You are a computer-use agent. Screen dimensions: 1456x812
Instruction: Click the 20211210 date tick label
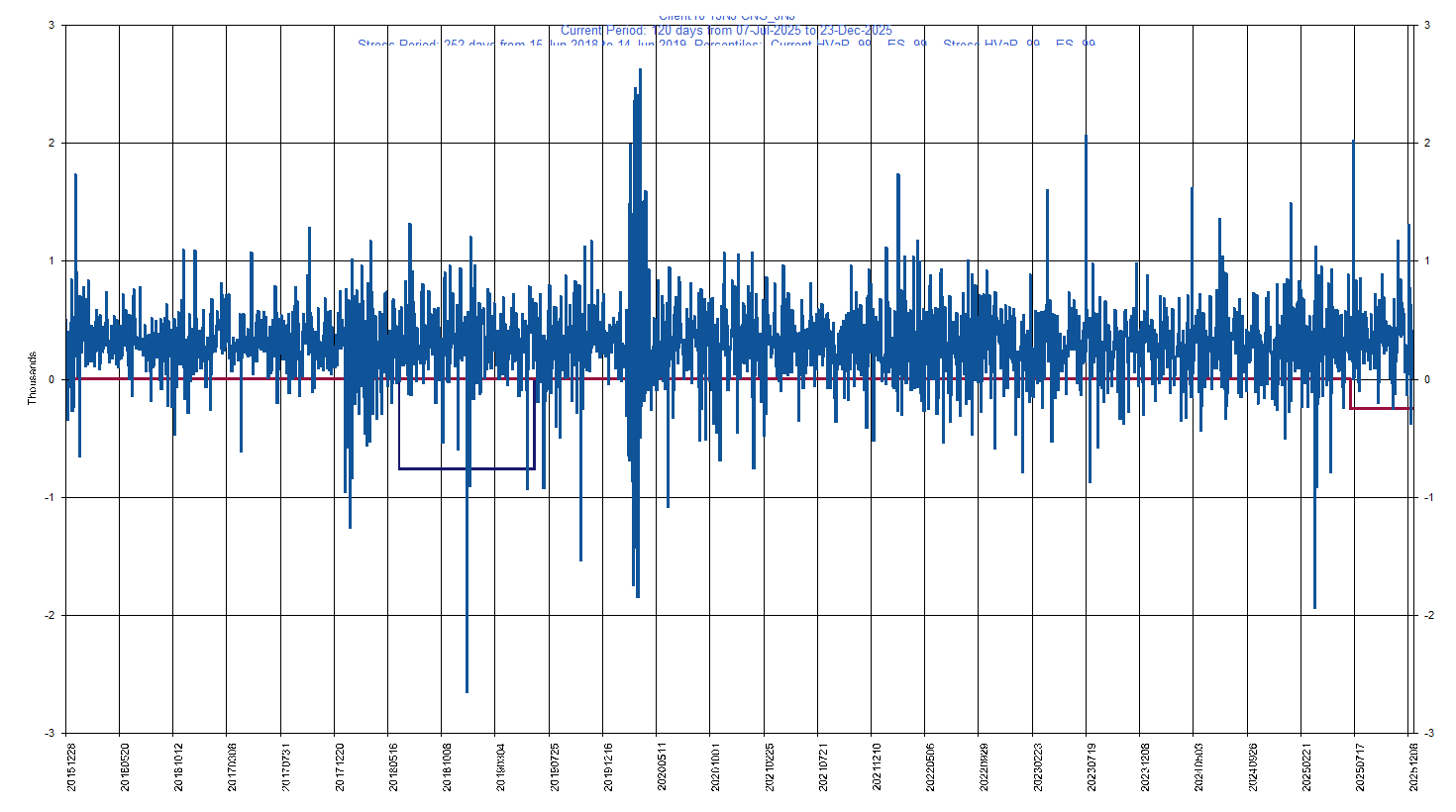pos(877,766)
